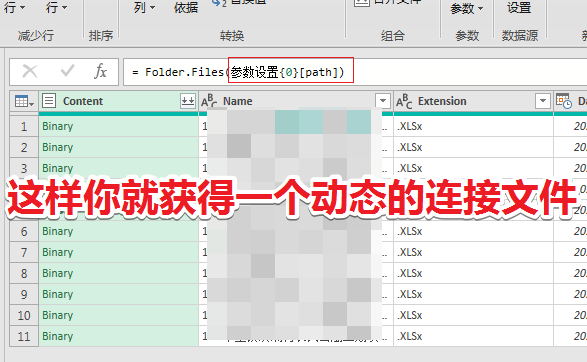Open the first 行 dropdown in ribbon
Screen dimensions: 587x362
coord(14,7)
